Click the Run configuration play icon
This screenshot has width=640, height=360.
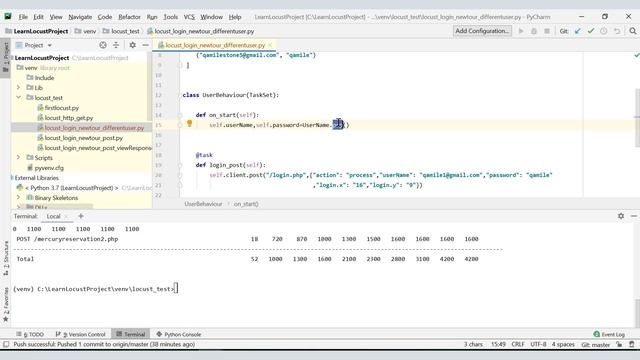click(x=521, y=31)
